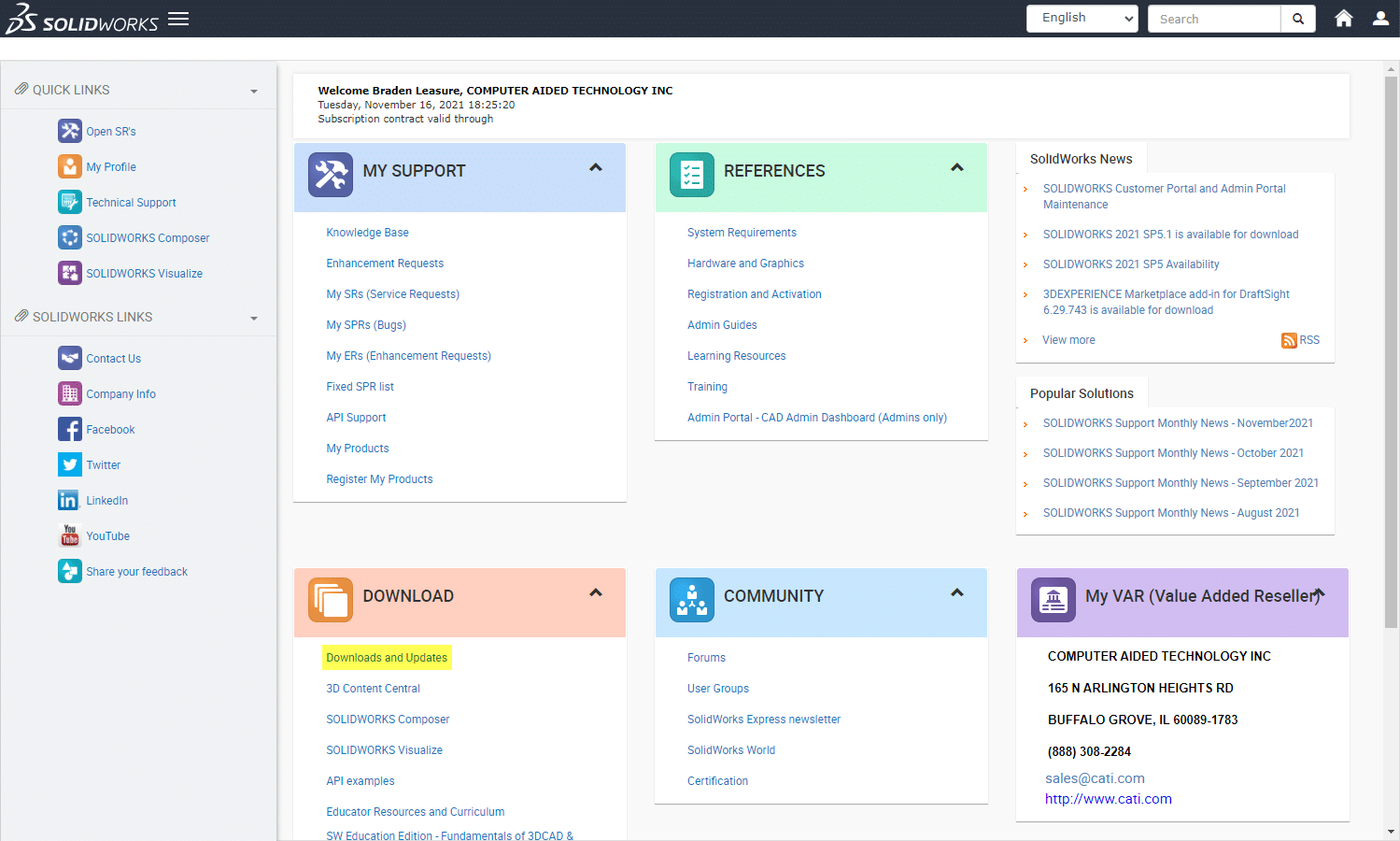The height and width of the screenshot is (841, 1400).
Task: Open the user account icon
Action: tap(1380, 19)
